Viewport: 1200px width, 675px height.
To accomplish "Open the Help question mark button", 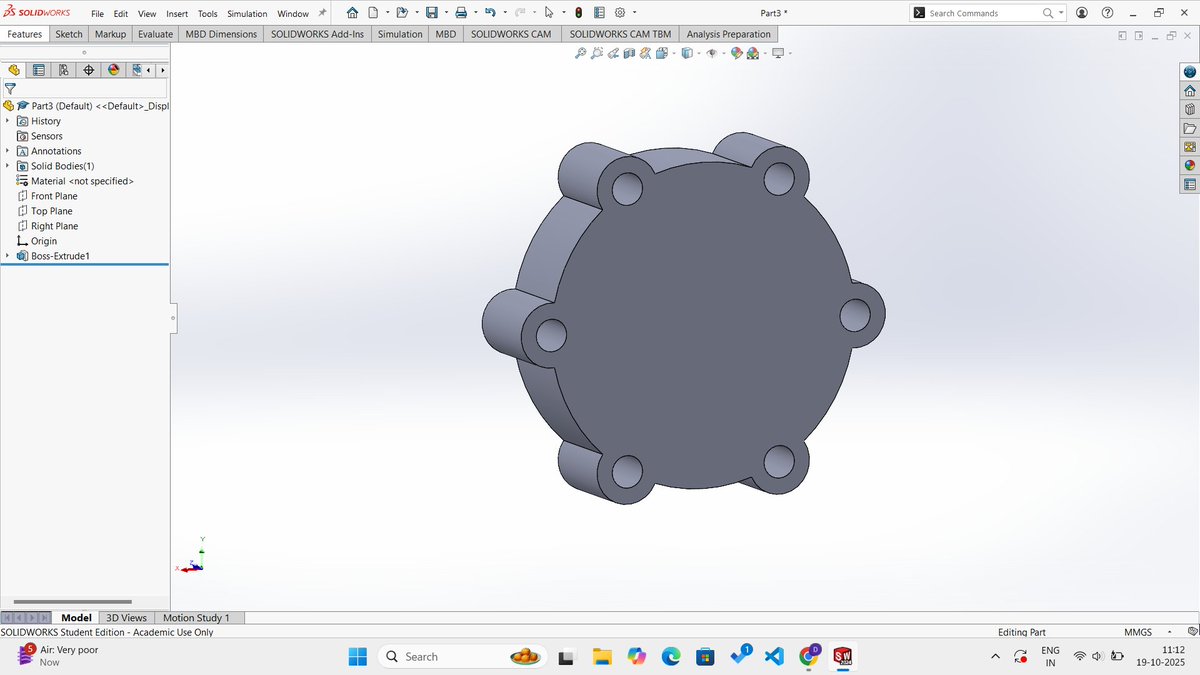I will pyautogui.click(x=1107, y=13).
